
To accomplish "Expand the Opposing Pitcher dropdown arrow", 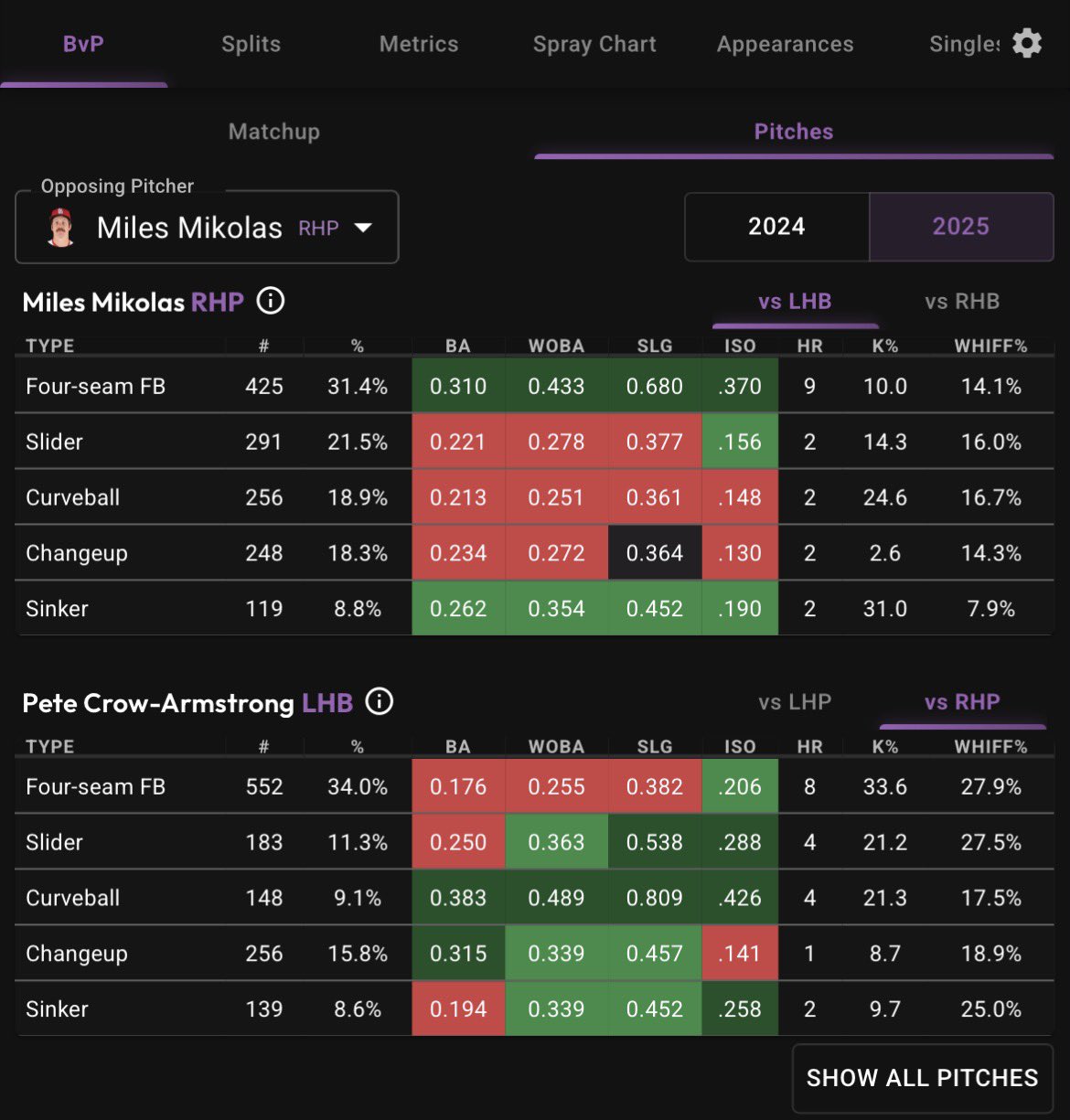I will pos(363,228).
